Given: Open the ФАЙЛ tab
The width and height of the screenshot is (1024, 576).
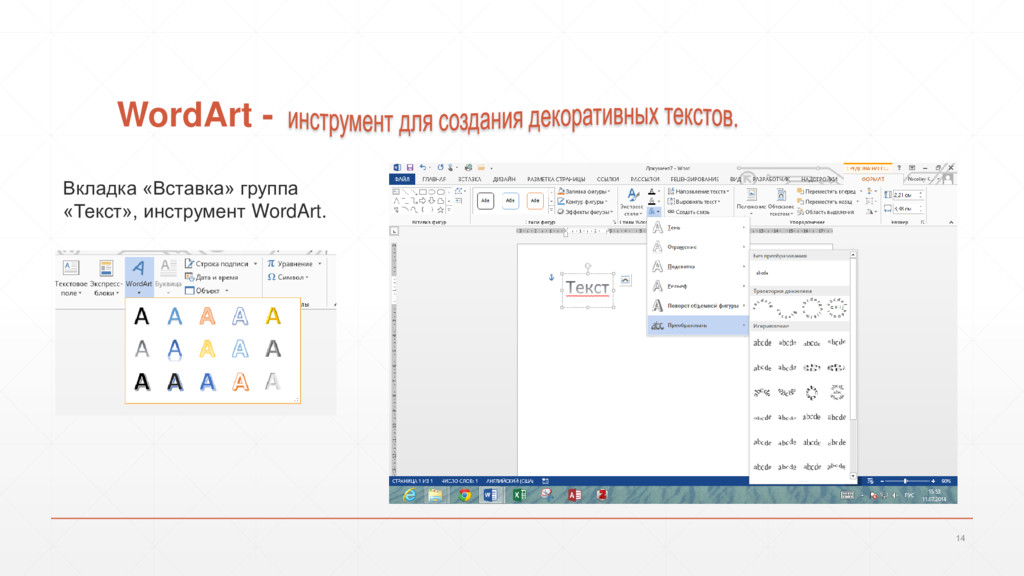Looking at the screenshot, I should [x=402, y=179].
